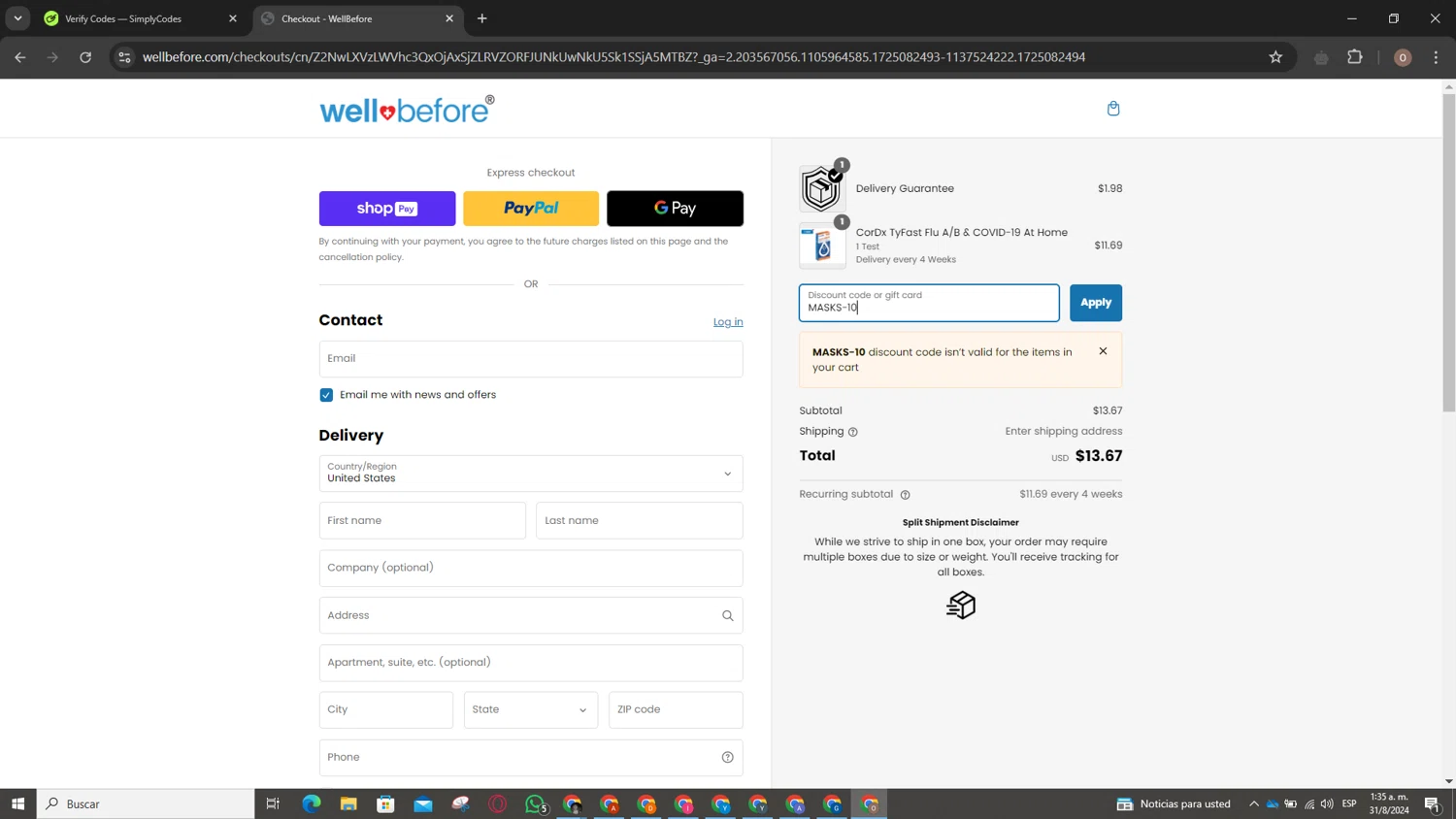
Task: Click the WellBefore logo
Action: 408,110
